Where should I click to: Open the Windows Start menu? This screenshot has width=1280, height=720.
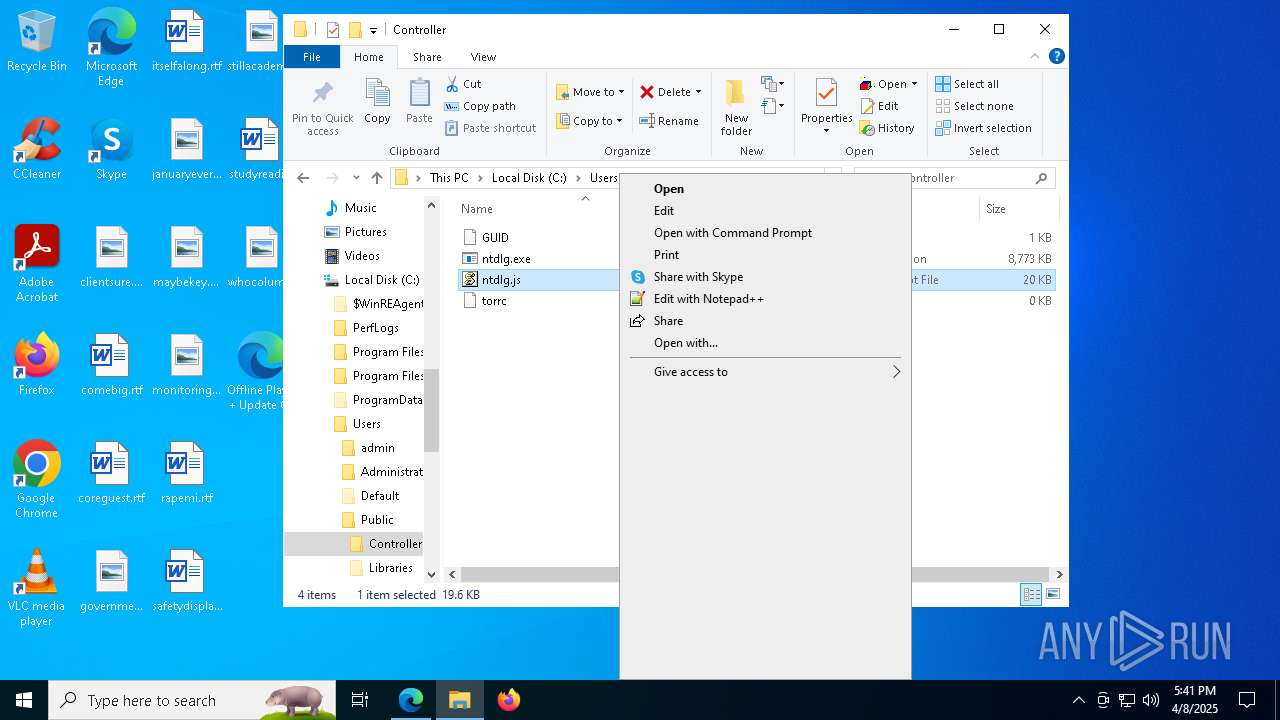point(24,700)
